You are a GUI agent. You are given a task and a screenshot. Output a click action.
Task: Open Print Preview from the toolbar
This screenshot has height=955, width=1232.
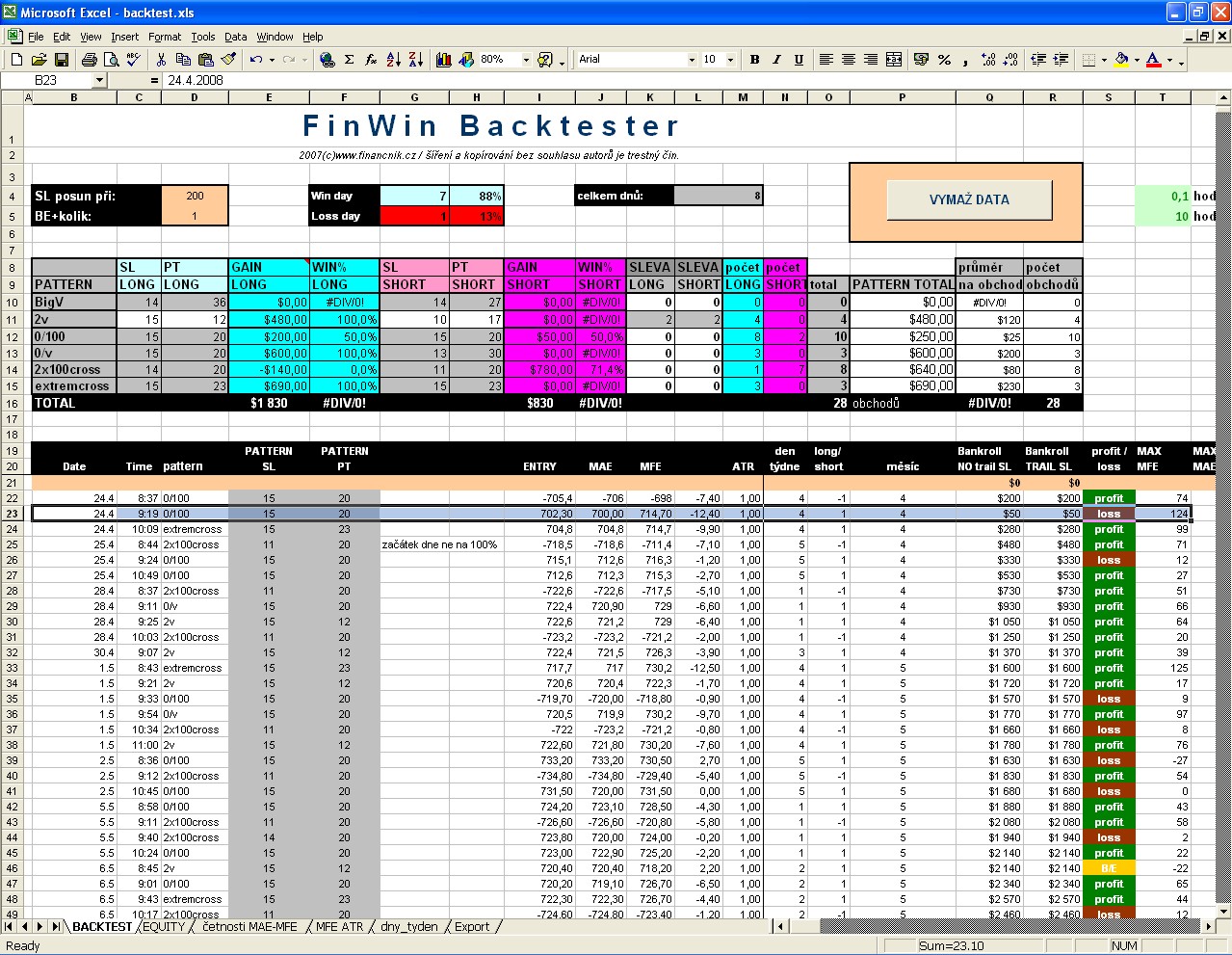pyautogui.click(x=111, y=60)
